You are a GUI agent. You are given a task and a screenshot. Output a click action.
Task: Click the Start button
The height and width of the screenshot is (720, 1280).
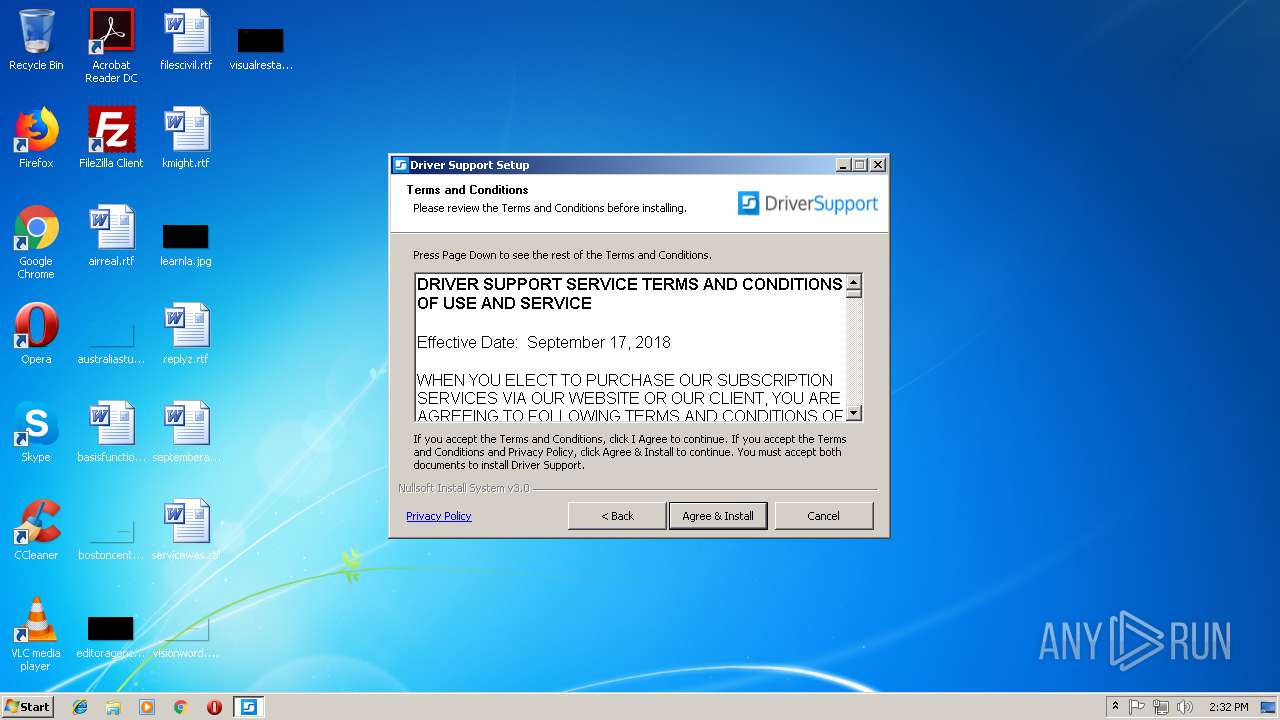tap(27, 707)
